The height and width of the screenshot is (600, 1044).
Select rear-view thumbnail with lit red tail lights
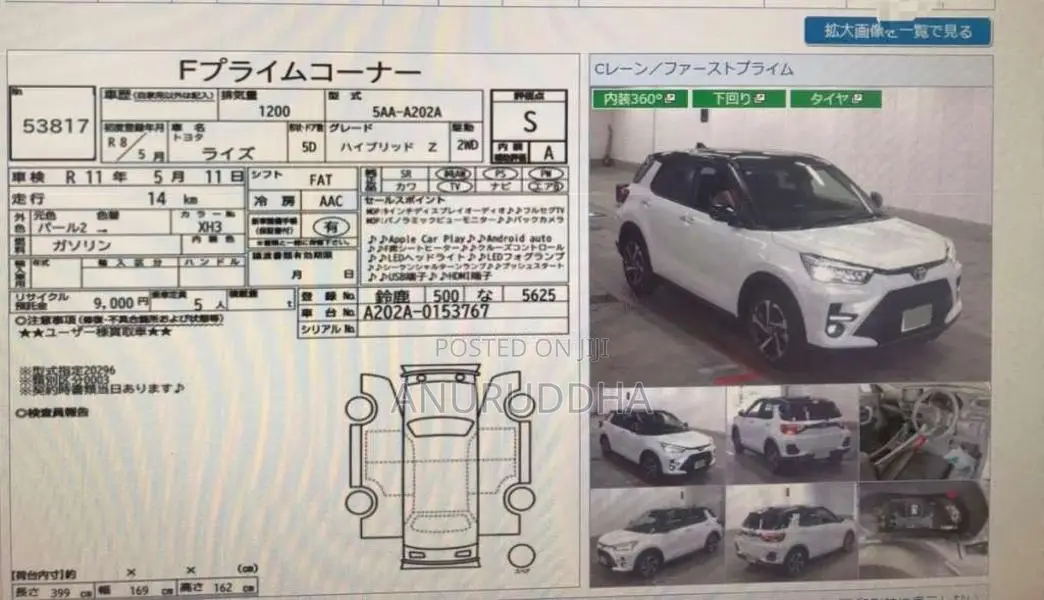[x=791, y=434]
